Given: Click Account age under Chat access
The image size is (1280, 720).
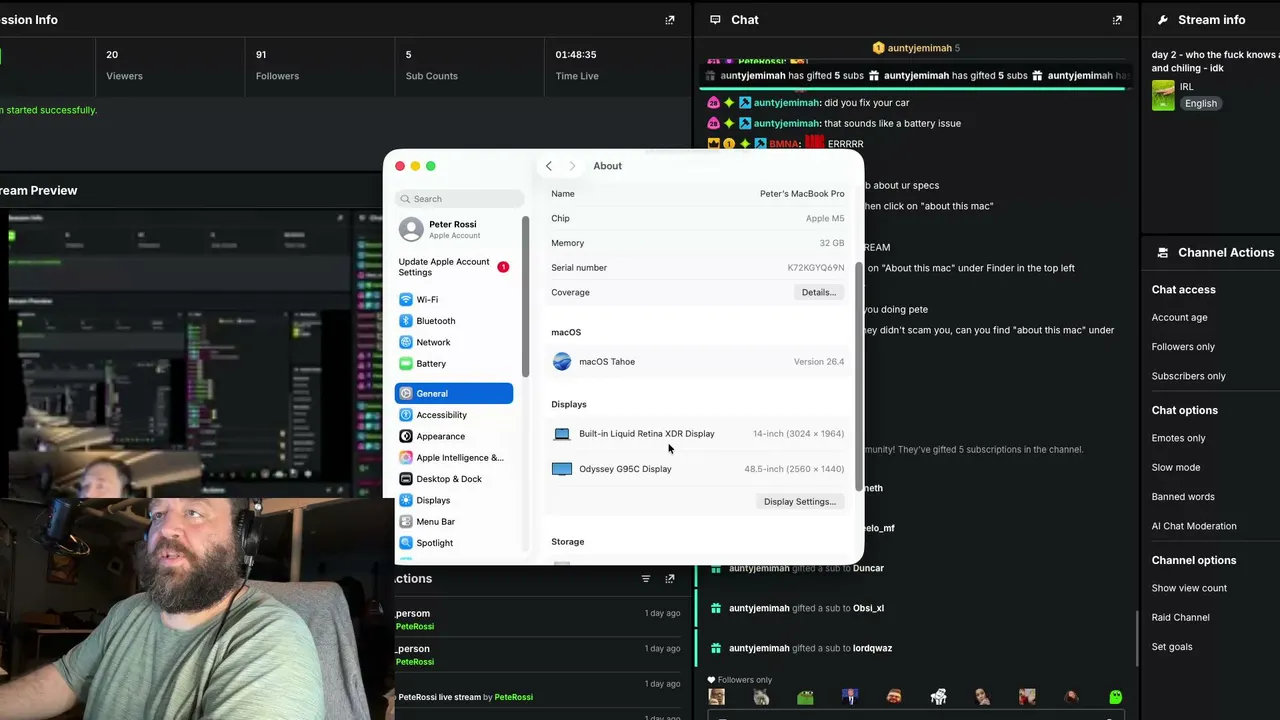Looking at the screenshot, I should coord(1179,318).
